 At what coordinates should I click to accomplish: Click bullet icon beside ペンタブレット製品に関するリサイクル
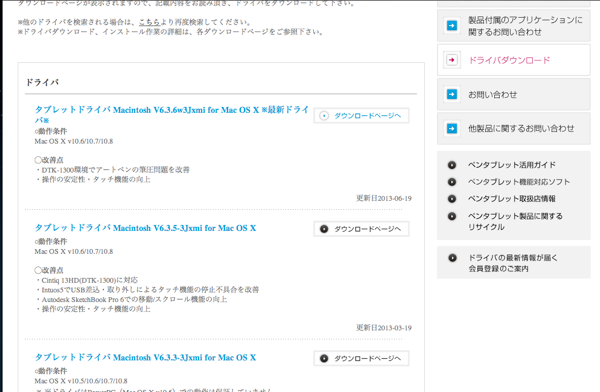coord(452,216)
